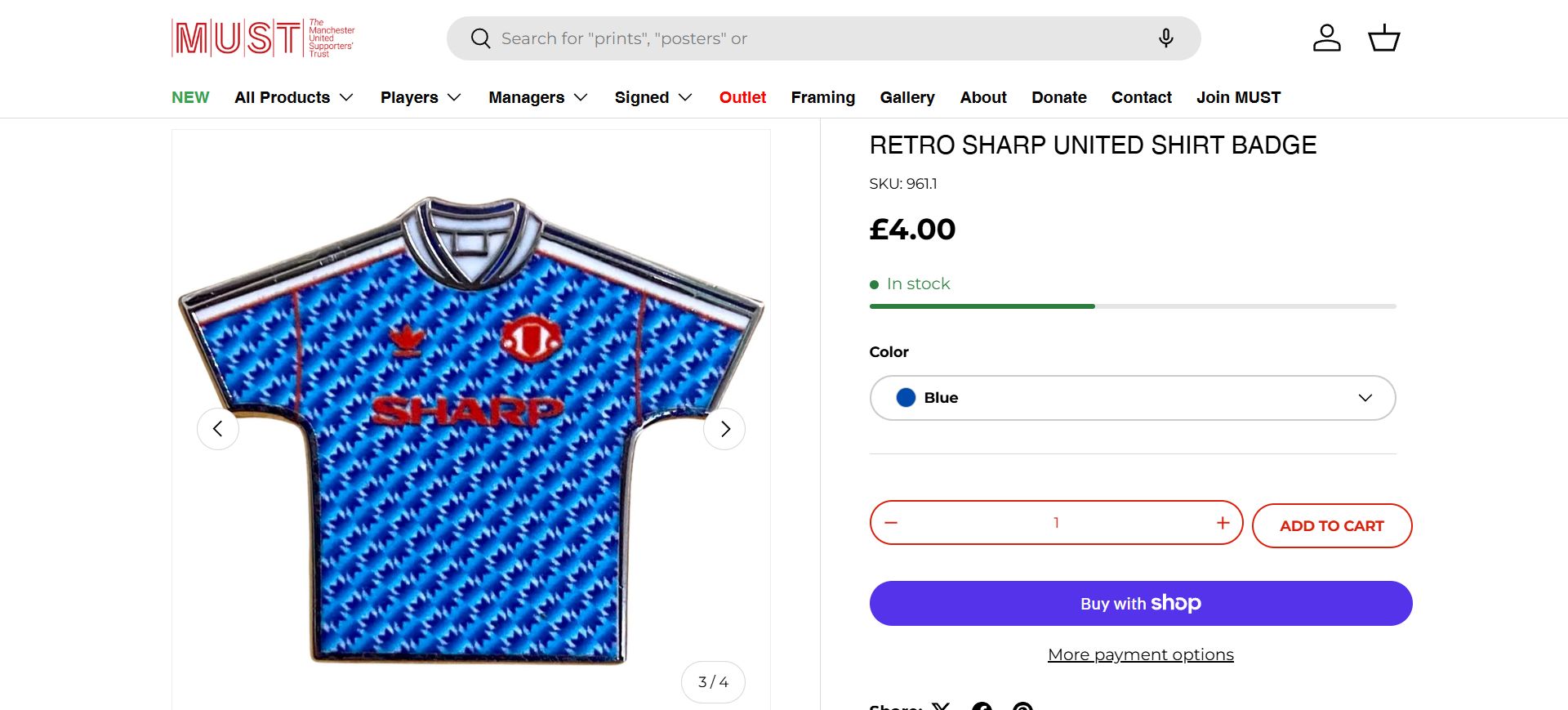Decrease quantity with the minus icon
1568x710 pixels.
click(x=891, y=523)
